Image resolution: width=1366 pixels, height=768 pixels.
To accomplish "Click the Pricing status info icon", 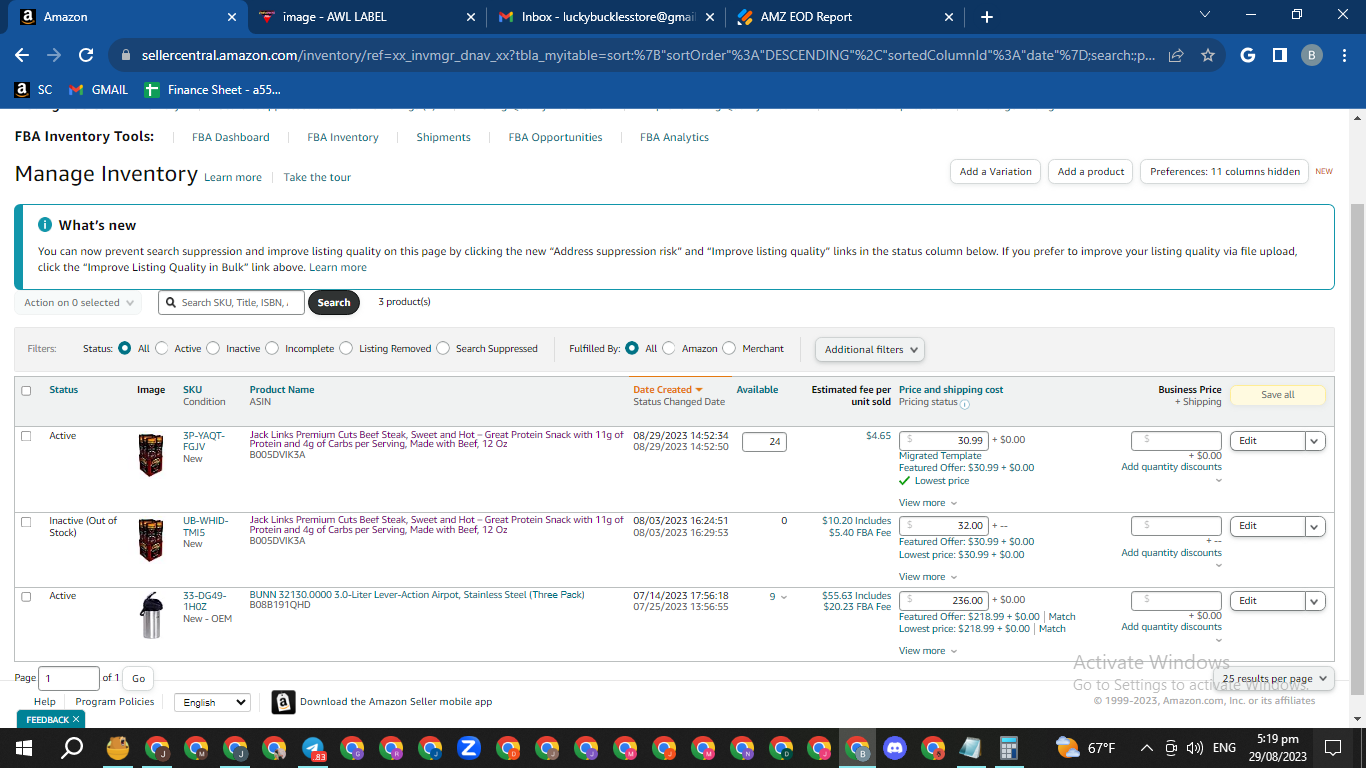I will (x=965, y=404).
